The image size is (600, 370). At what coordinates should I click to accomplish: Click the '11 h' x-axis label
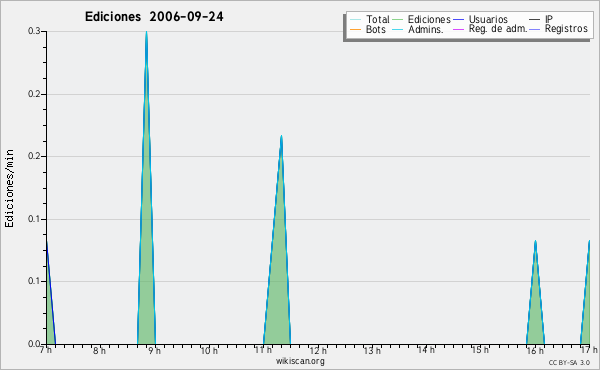tap(263, 350)
